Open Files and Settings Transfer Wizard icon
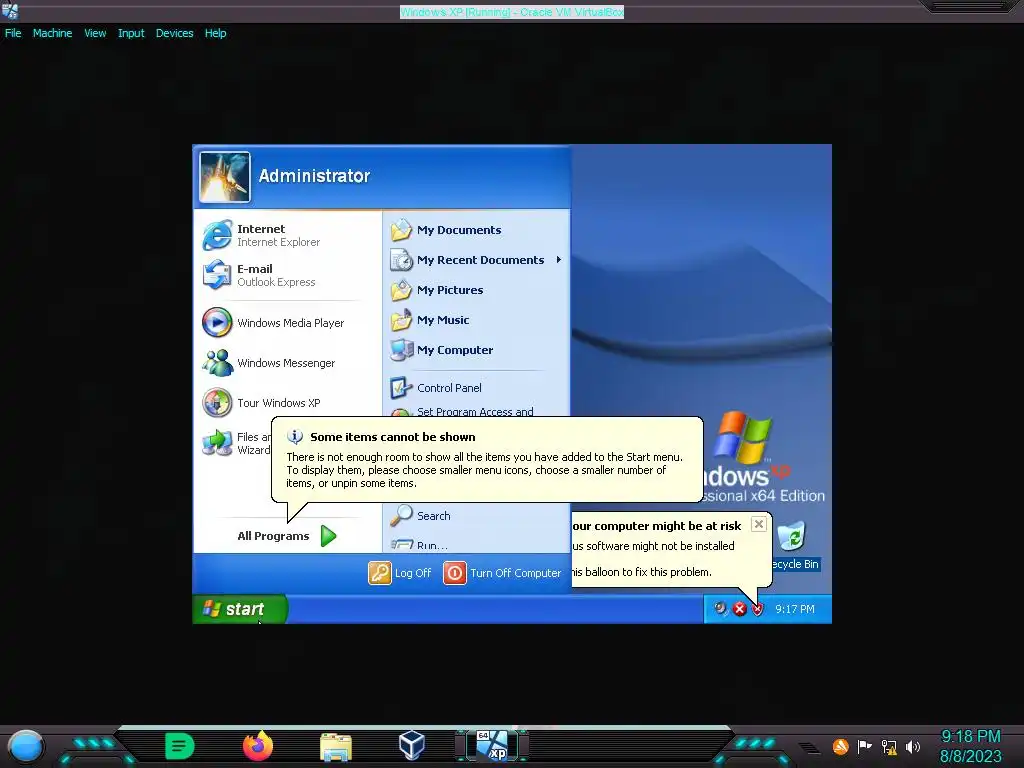This screenshot has height=768, width=1024. coord(217,443)
